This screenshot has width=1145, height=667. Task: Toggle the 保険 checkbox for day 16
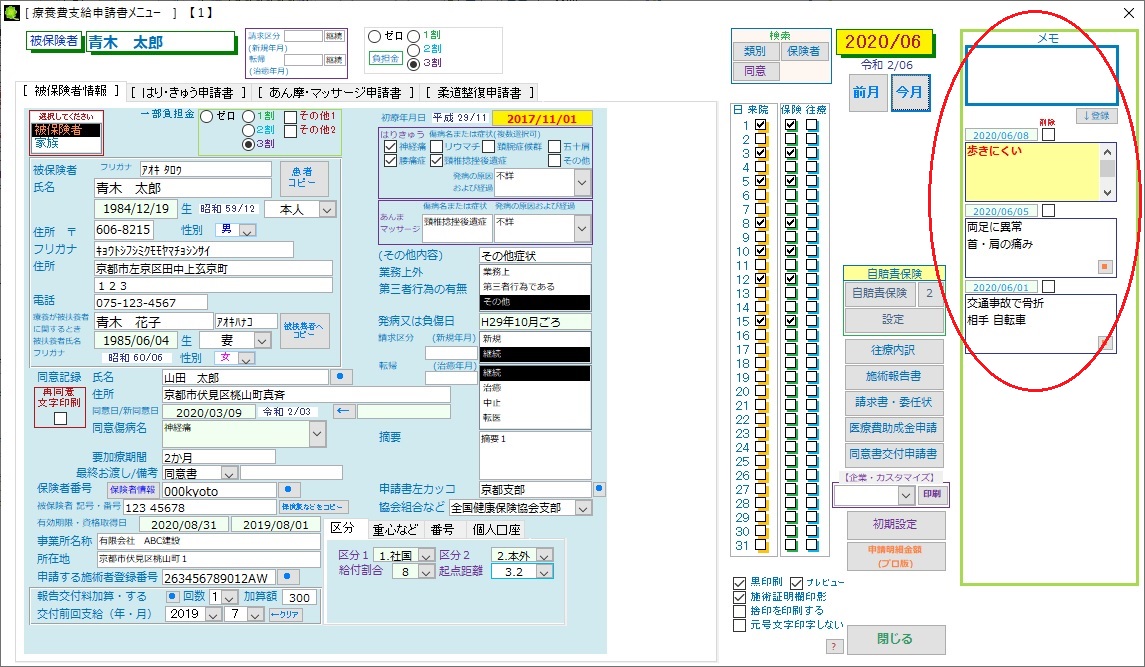(790, 335)
